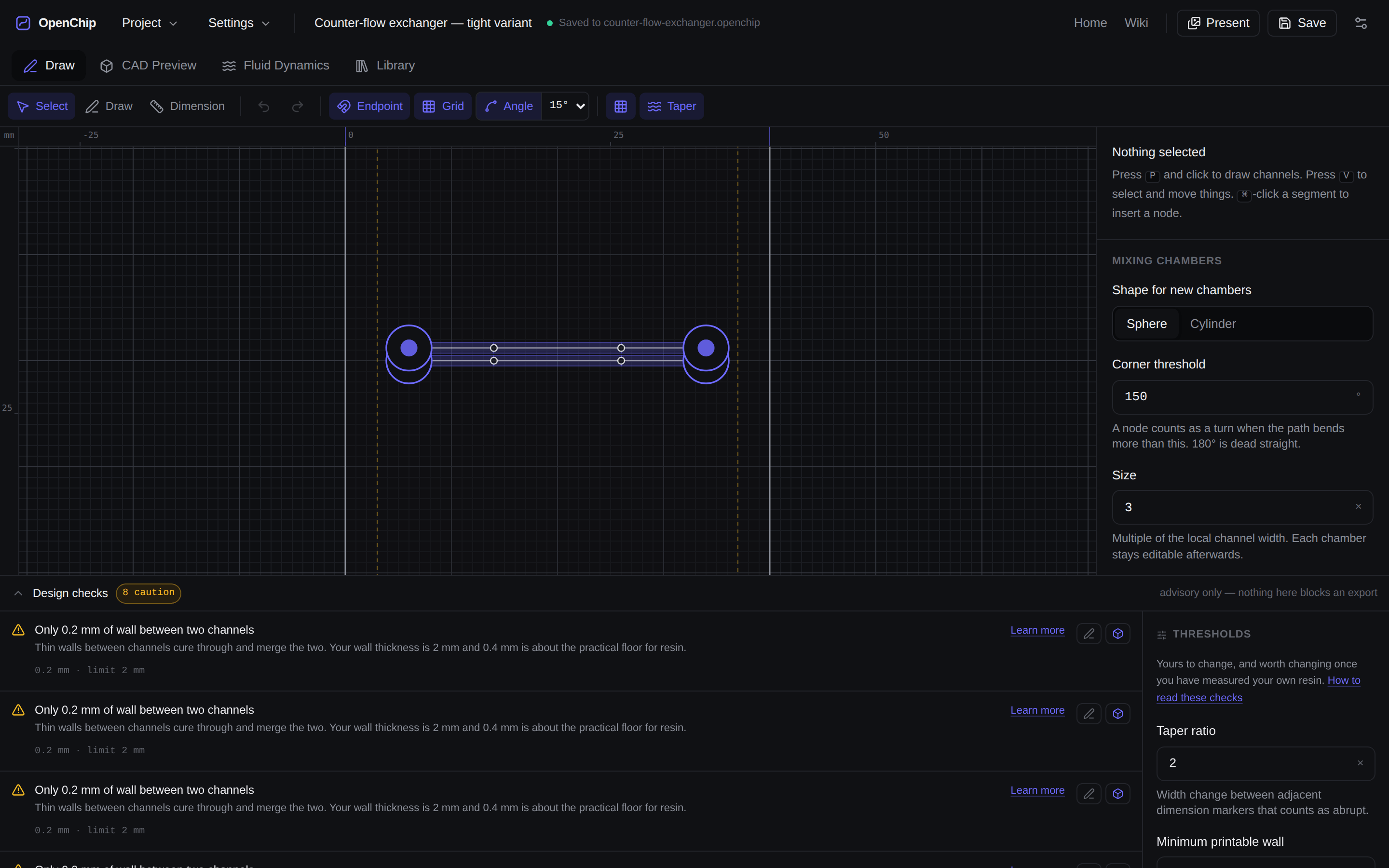This screenshot has width=1389, height=868.
Task: Click the MIXING CHAMBERS section label
Action: pos(1167,261)
